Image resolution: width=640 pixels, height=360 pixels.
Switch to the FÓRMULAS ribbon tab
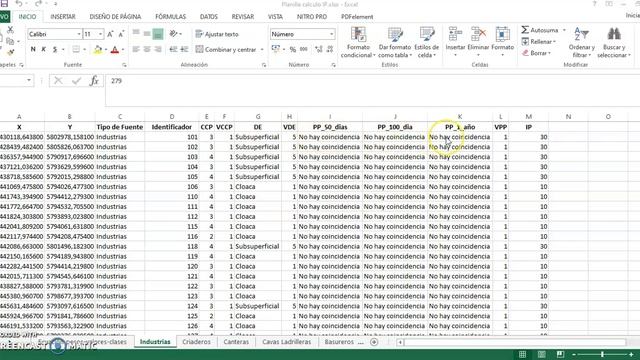[x=171, y=17]
